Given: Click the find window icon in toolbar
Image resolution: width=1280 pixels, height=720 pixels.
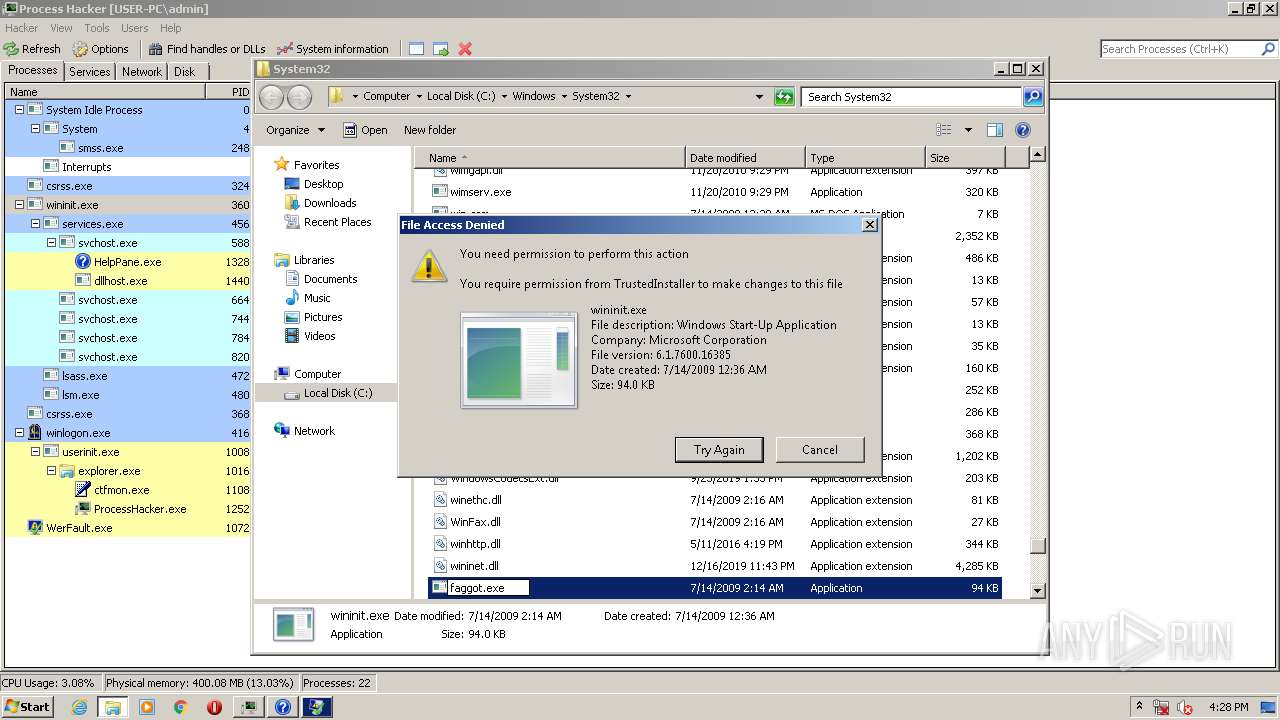Looking at the screenshot, I should coord(416,48).
